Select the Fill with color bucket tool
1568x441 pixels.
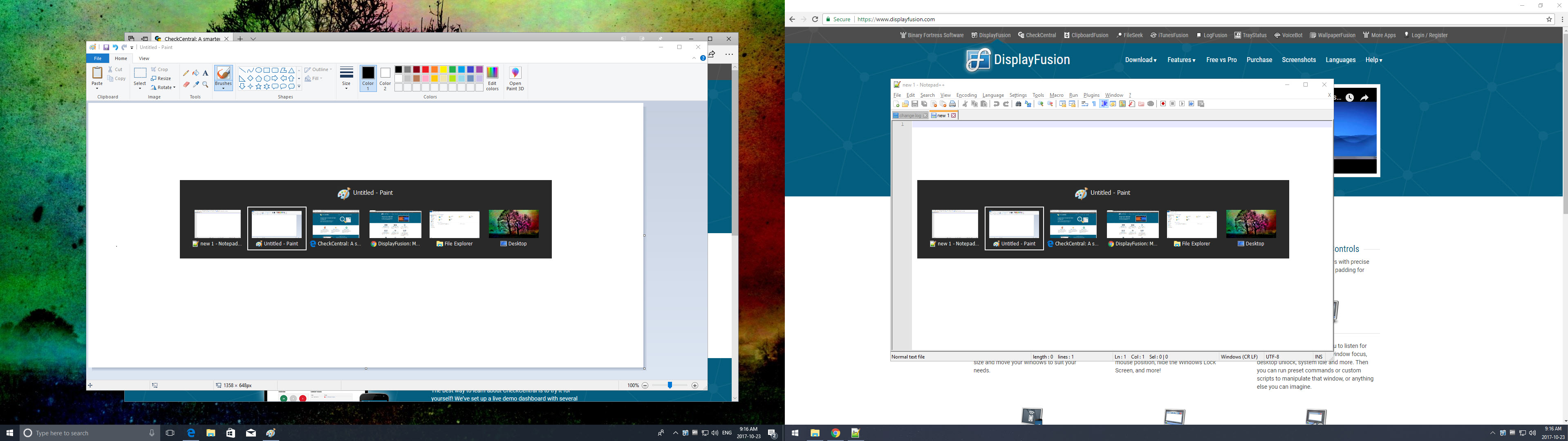pos(196,73)
